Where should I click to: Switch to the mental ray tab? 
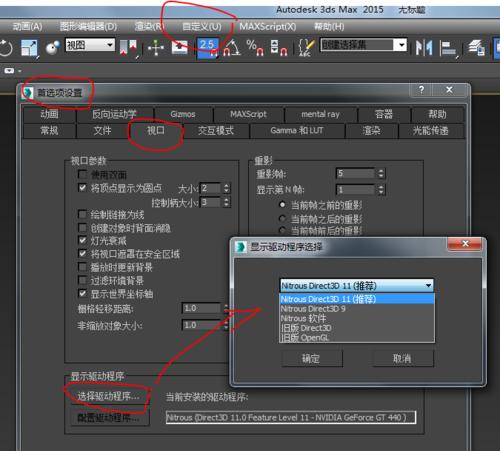click(x=320, y=114)
